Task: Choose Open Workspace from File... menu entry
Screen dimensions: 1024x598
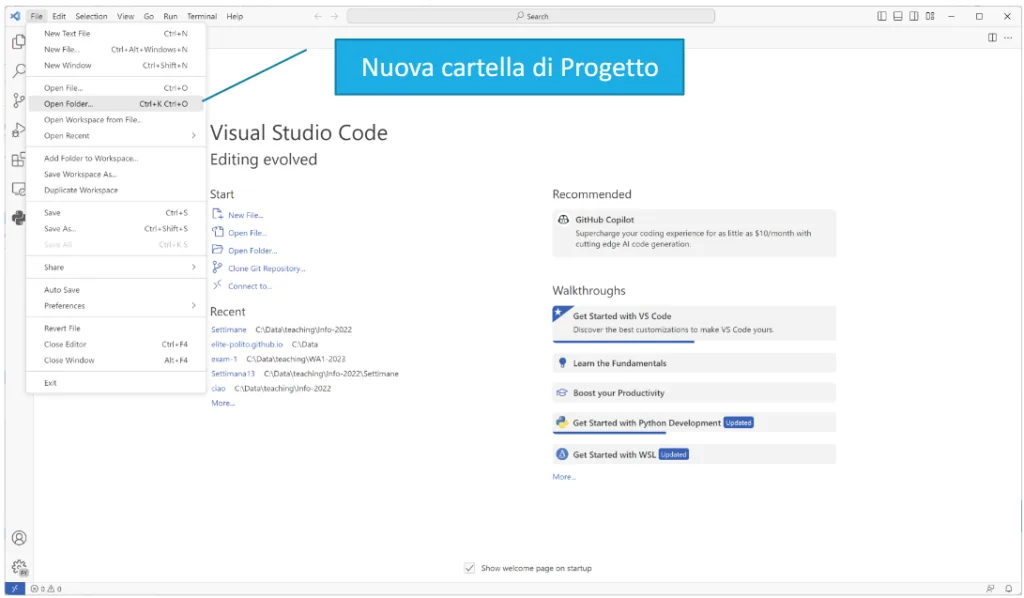Action: click(116, 119)
